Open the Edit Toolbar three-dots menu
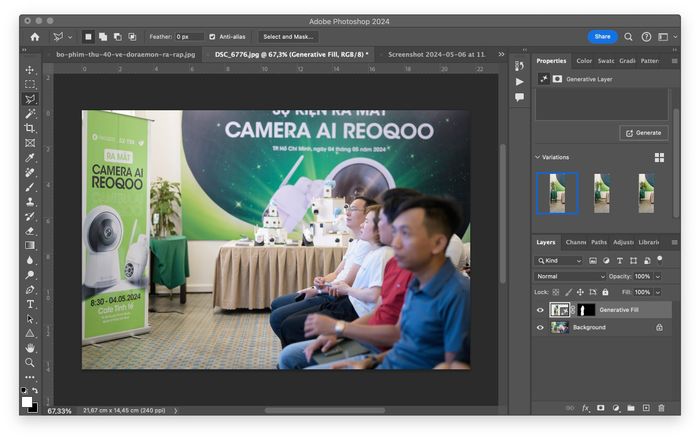 click(30, 377)
